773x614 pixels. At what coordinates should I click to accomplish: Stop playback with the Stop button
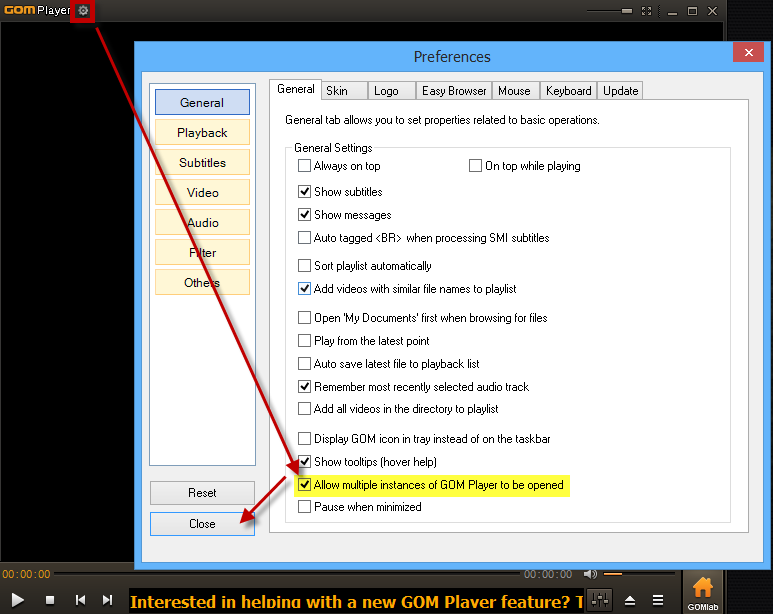pos(50,600)
